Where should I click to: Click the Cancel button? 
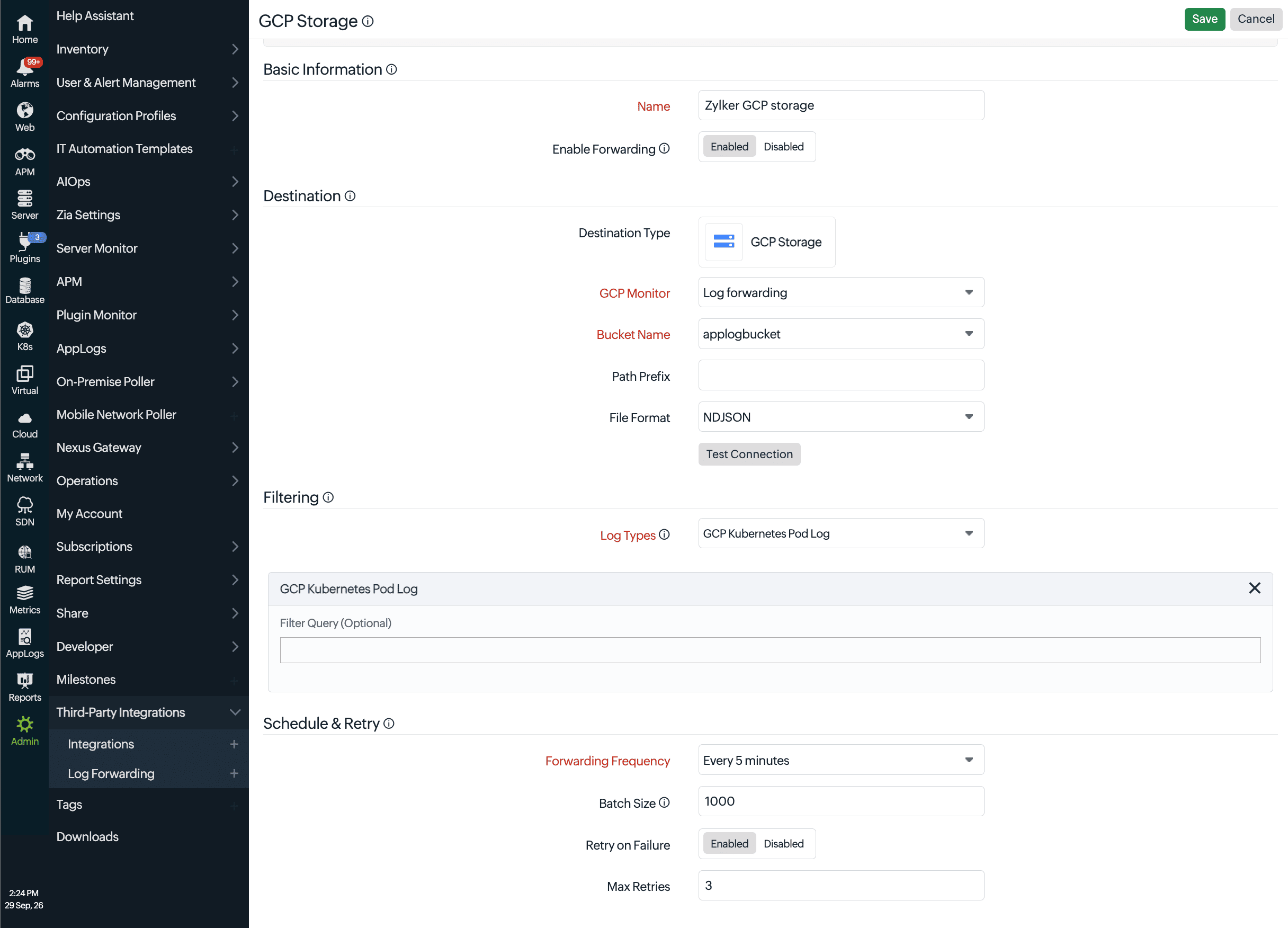coord(1256,19)
